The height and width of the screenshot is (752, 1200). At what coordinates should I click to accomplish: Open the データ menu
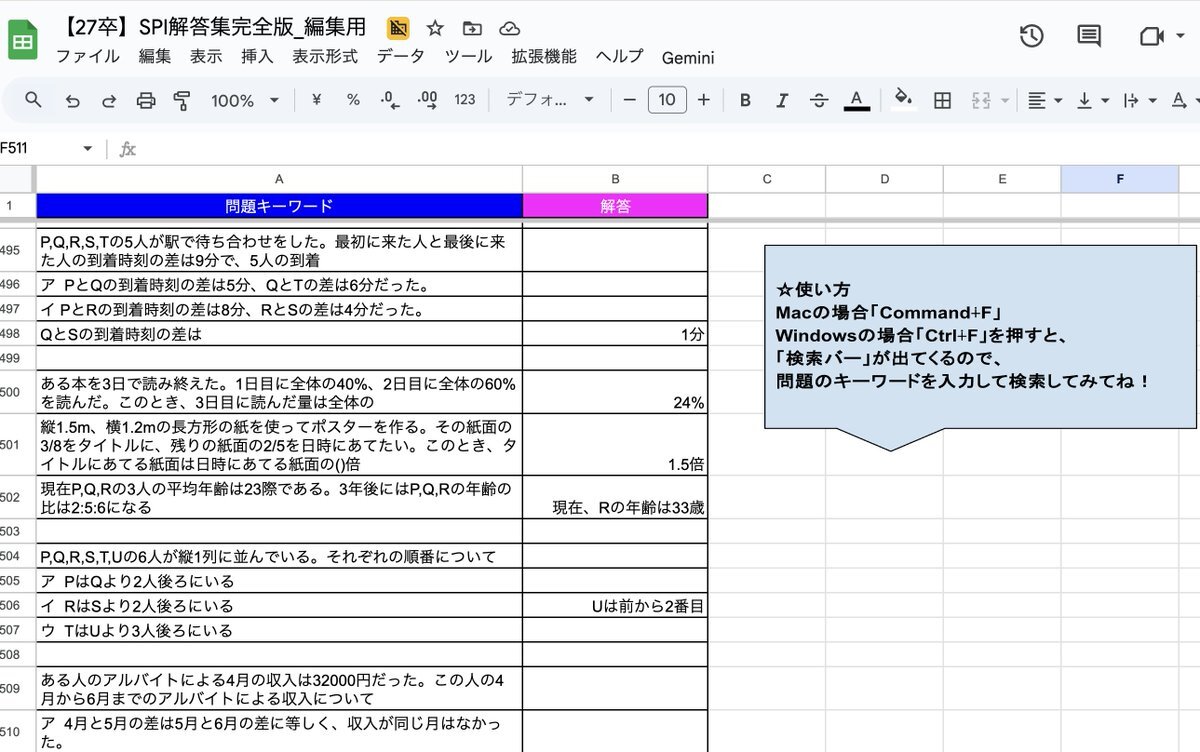coord(400,57)
